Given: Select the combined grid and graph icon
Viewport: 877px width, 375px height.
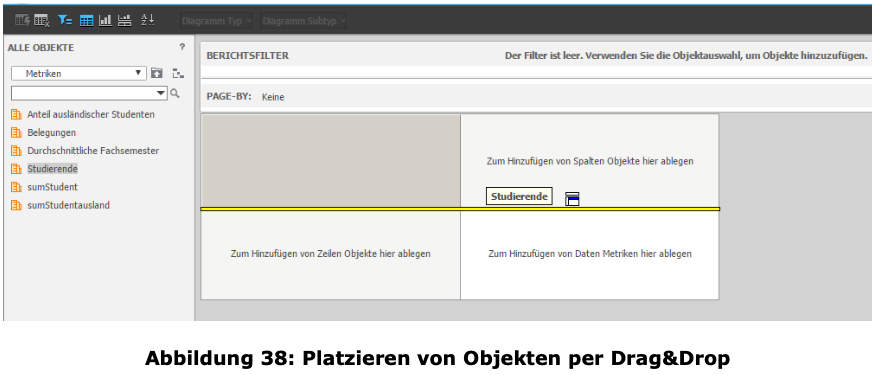Looking at the screenshot, I should pyautogui.click(x=125, y=21).
